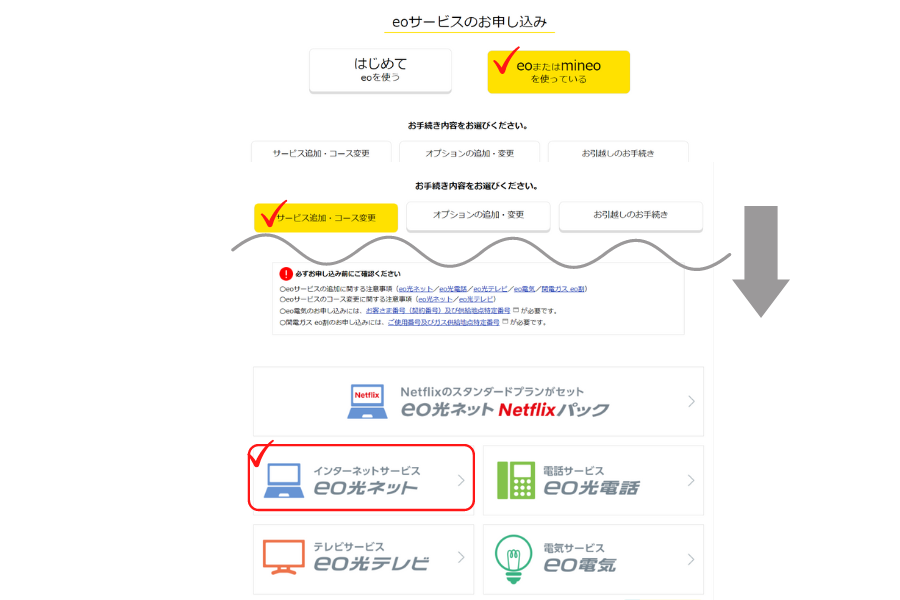Select オプションの追加・変更 in the lower tab row

pyautogui.click(x=478, y=215)
